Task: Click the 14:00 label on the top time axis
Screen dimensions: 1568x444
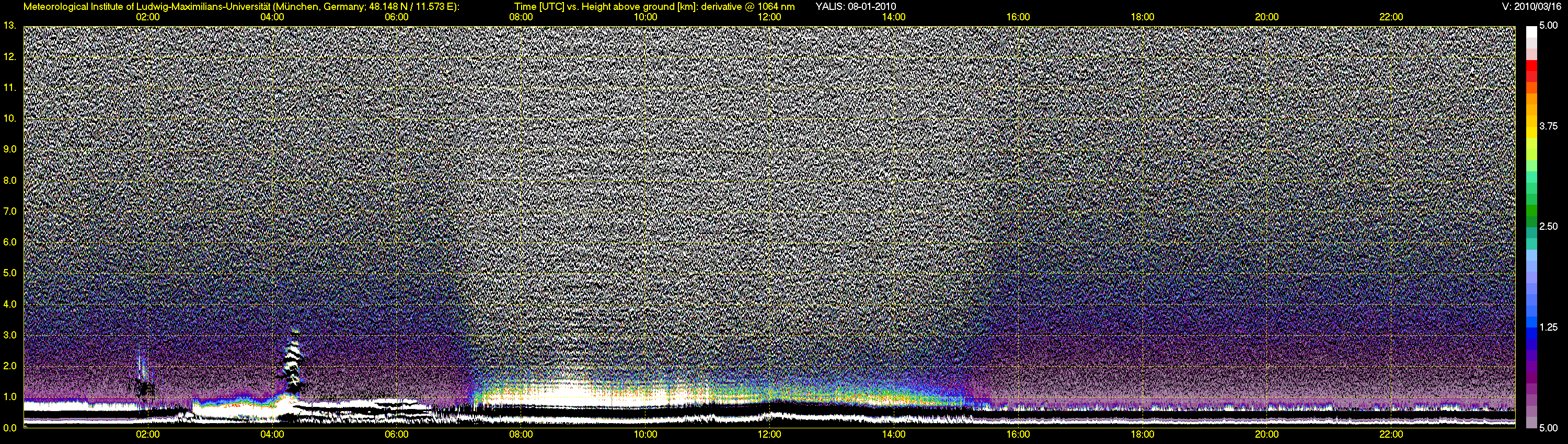Action: pos(894,17)
